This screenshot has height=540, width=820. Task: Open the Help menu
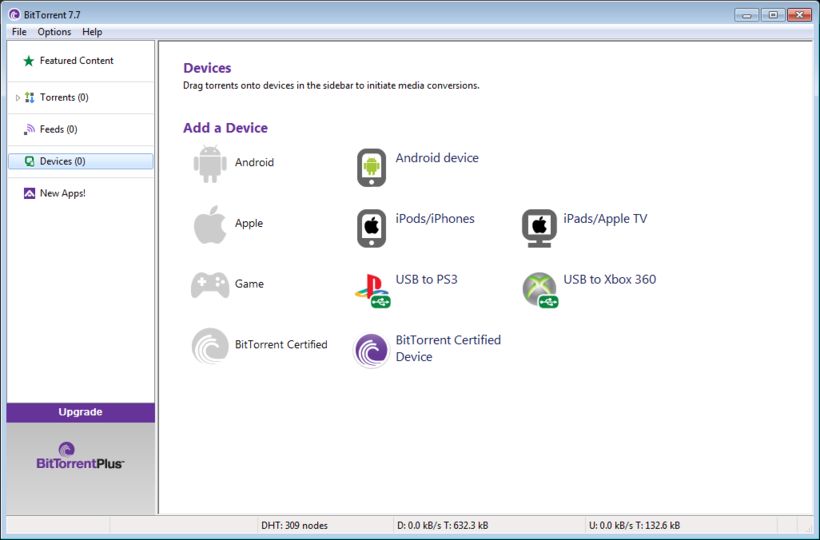(92, 32)
